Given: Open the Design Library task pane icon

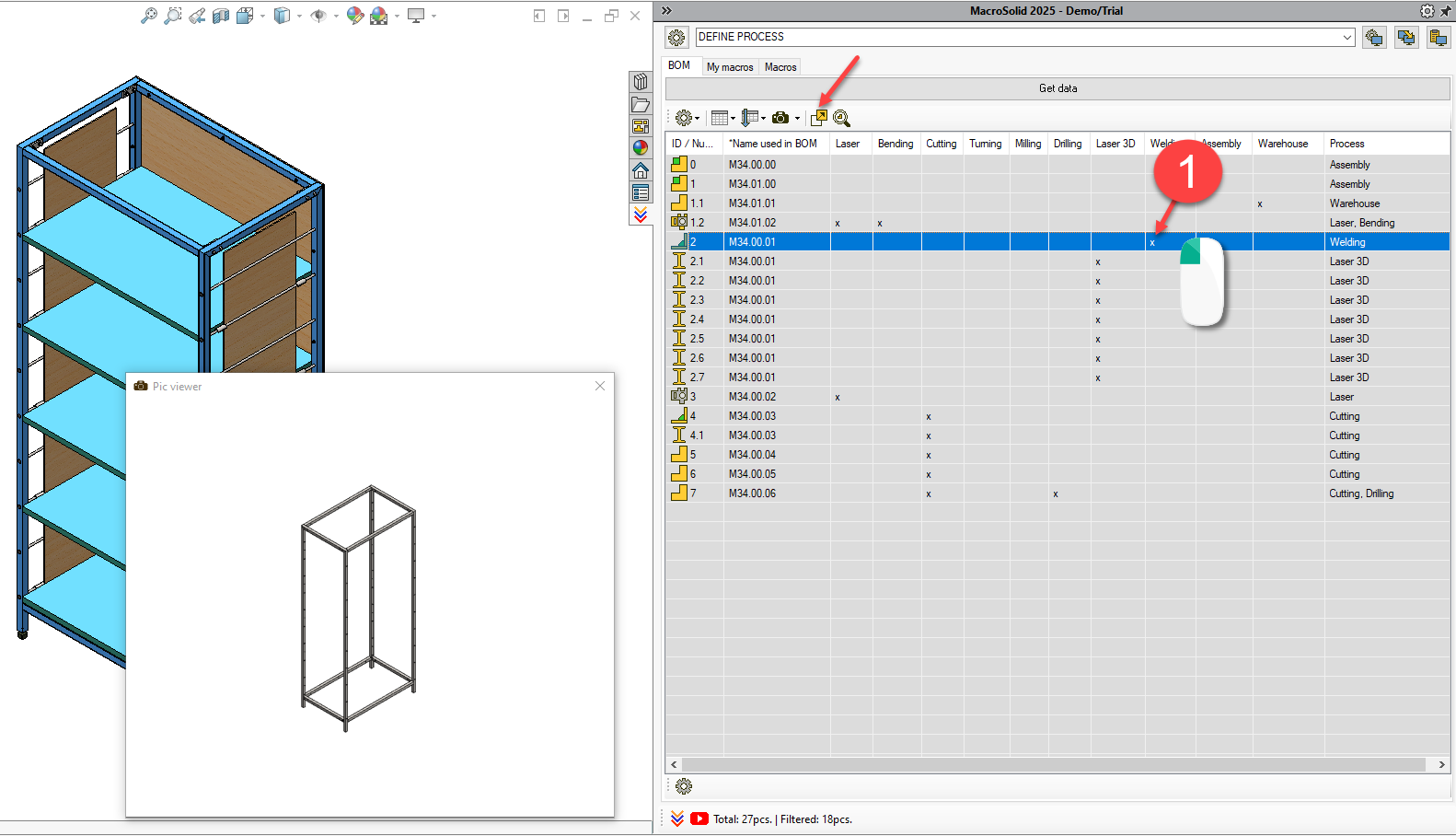Looking at the screenshot, I should [x=641, y=82].
